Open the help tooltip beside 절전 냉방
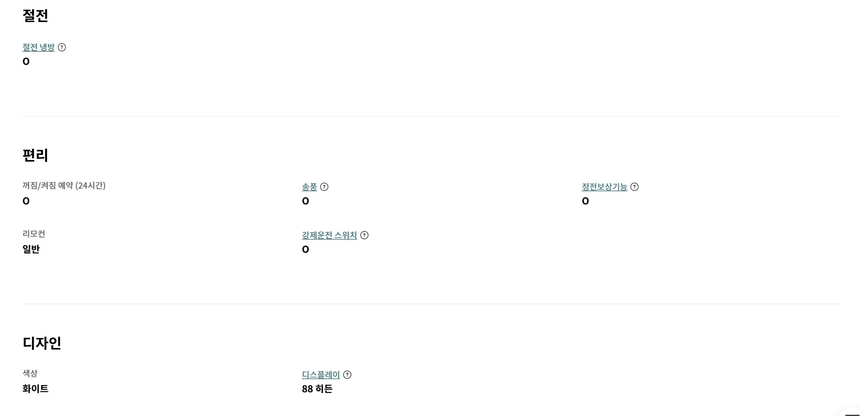The height and width of the screenshot is (416, 860). [62, 47]
